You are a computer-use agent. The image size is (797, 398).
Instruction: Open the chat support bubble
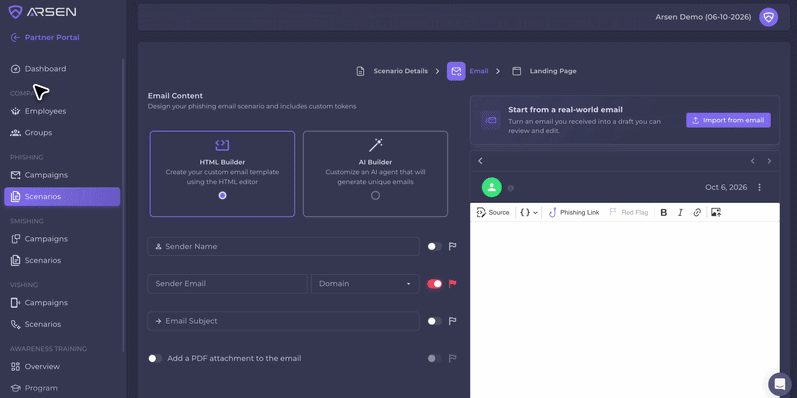pyautogui.click(x=780, y=384)
